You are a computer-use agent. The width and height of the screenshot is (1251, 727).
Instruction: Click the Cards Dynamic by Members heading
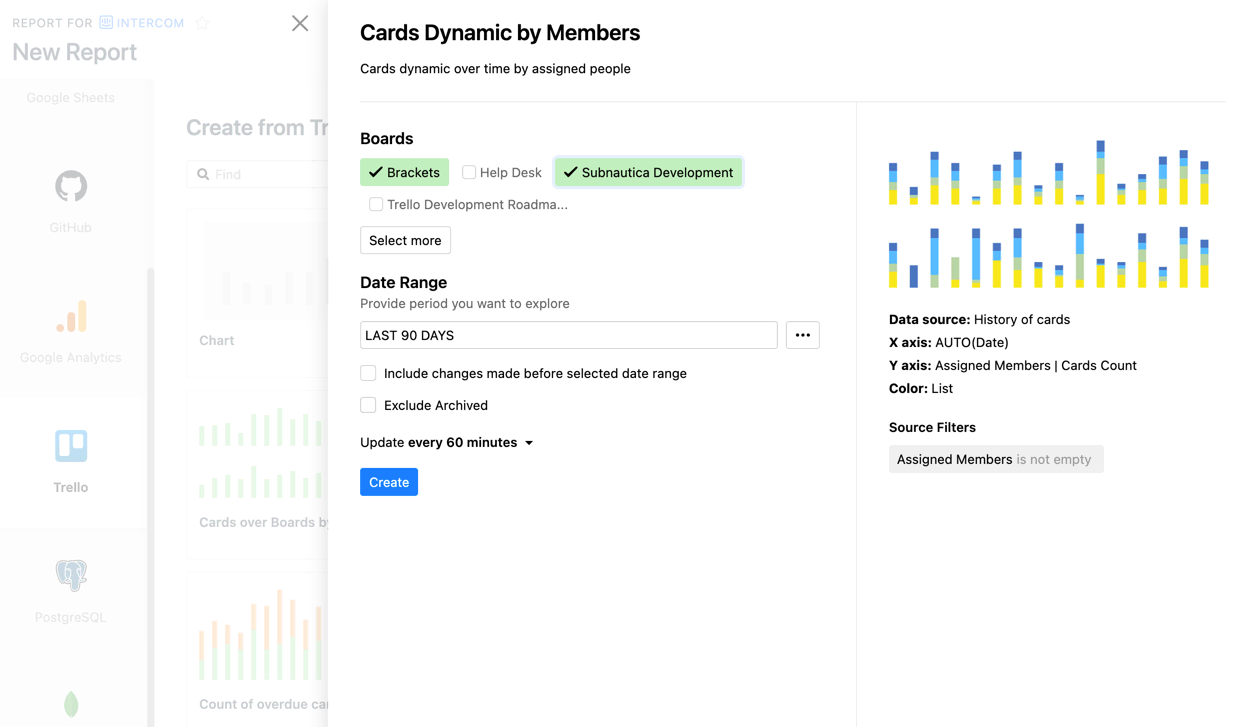(x=500, y=32)
